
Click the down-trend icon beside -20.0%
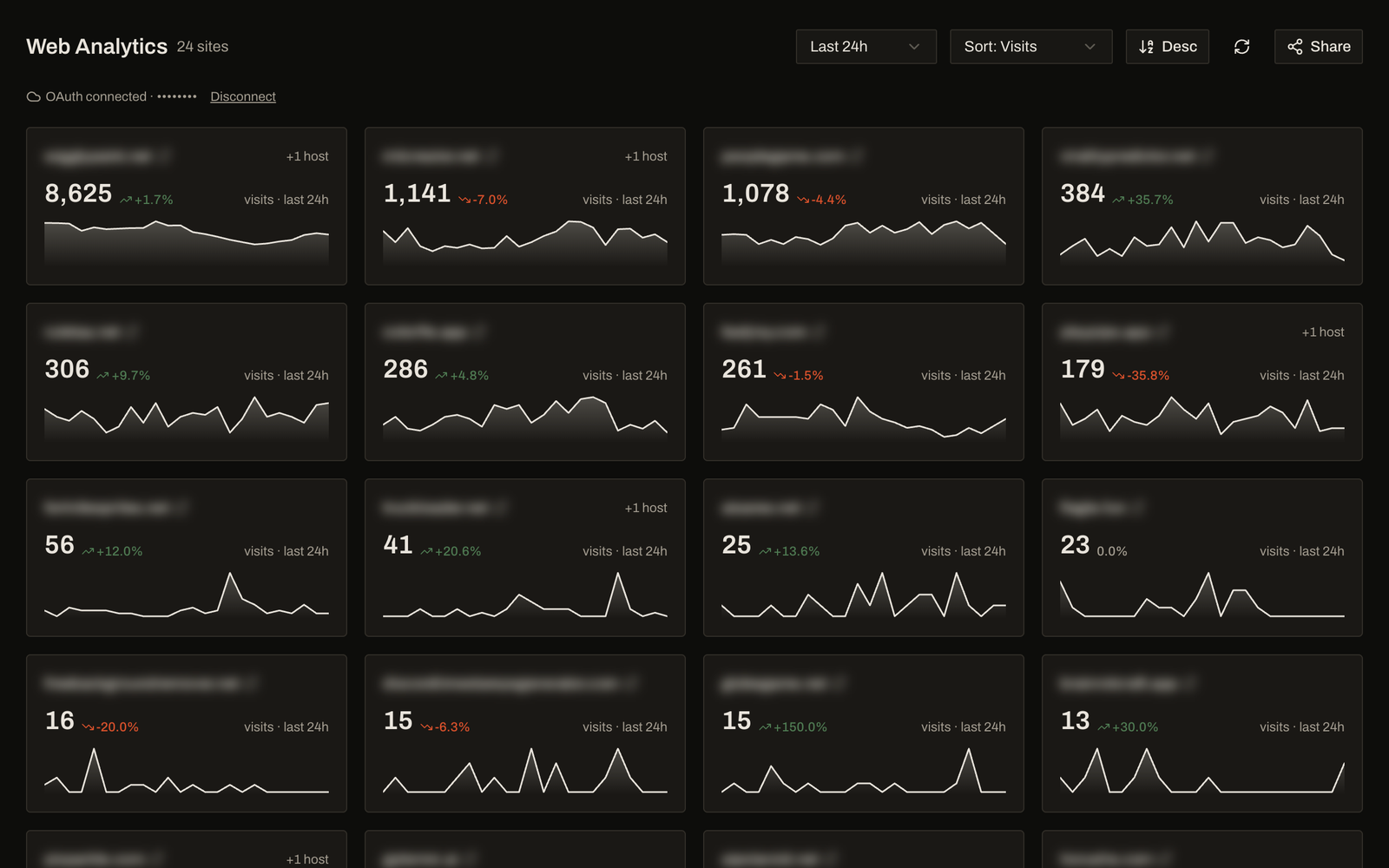(88, 727)
